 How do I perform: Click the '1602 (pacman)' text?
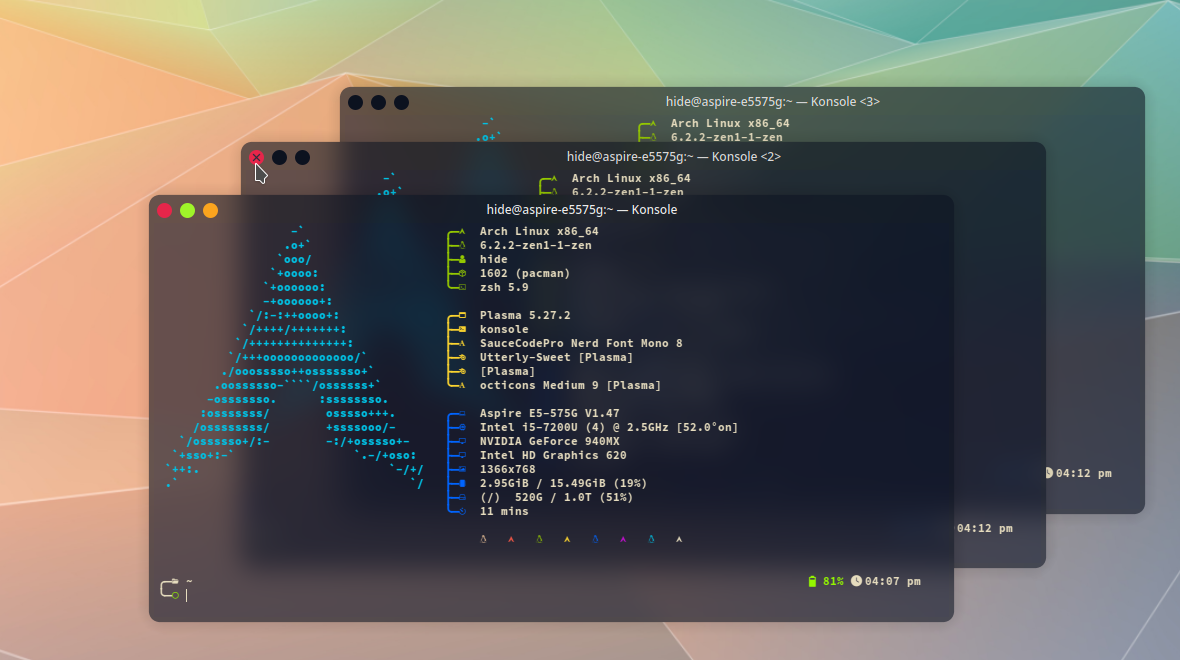tap(525, 273)
